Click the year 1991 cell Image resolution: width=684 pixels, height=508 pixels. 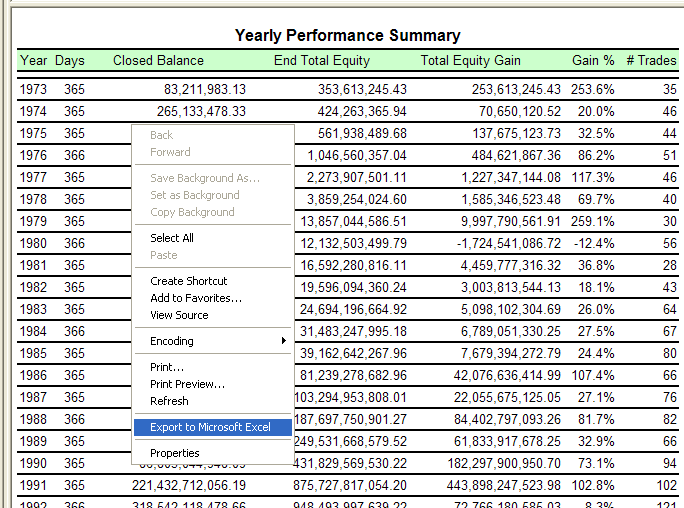(x=33, y=485)
